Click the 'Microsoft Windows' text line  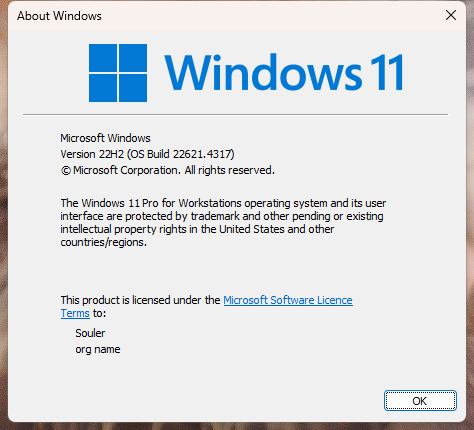105,138
